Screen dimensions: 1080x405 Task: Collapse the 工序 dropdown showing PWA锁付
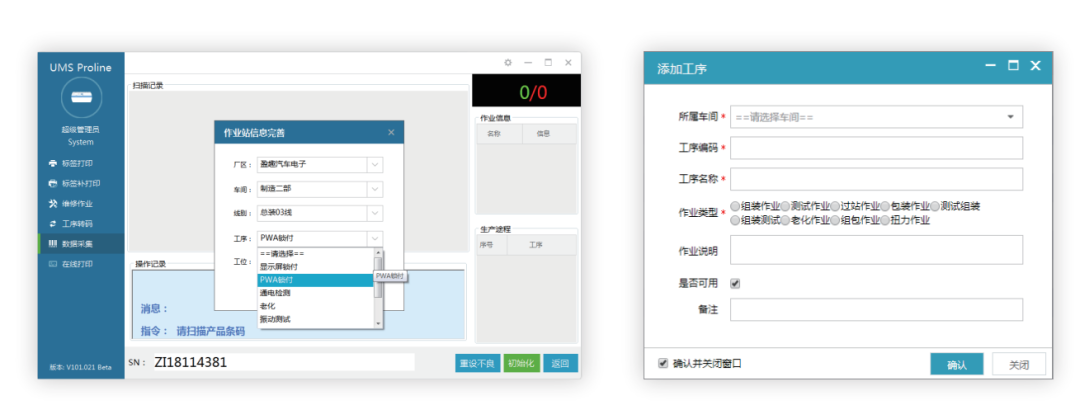[375, 238]
